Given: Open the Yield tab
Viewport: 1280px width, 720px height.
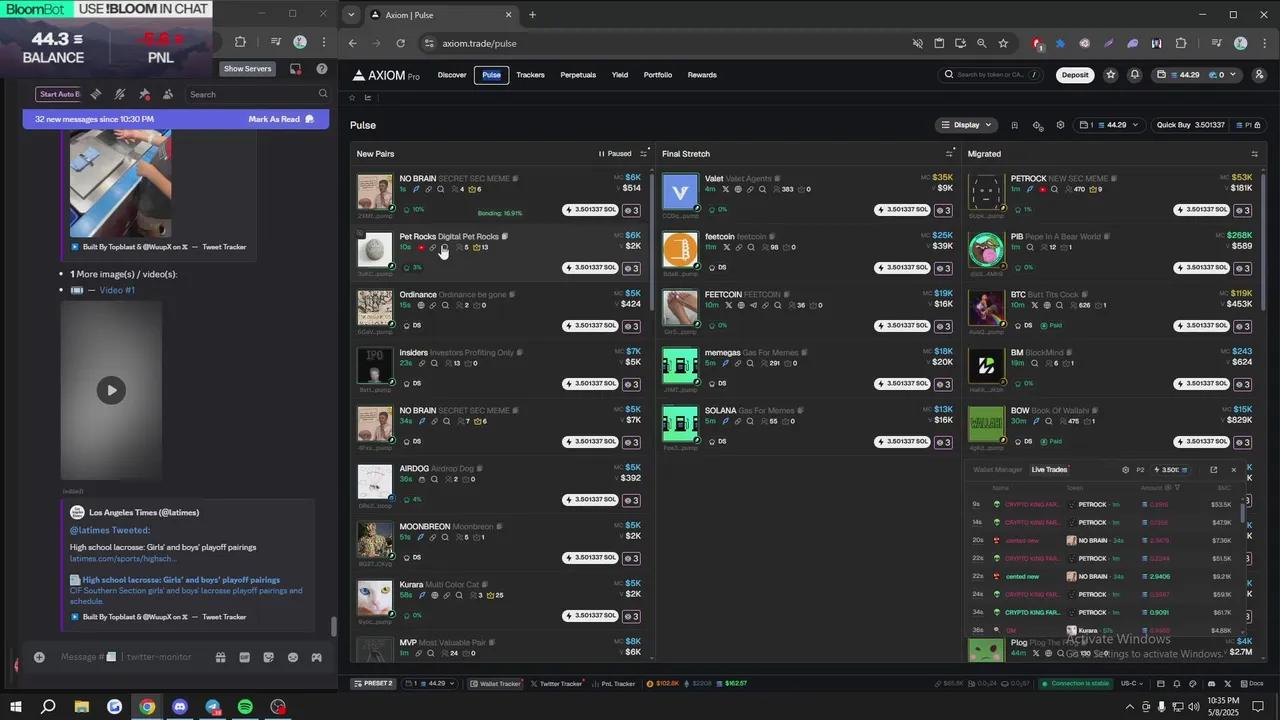Looking at the screenshot, I should click(x=620, y=75).
